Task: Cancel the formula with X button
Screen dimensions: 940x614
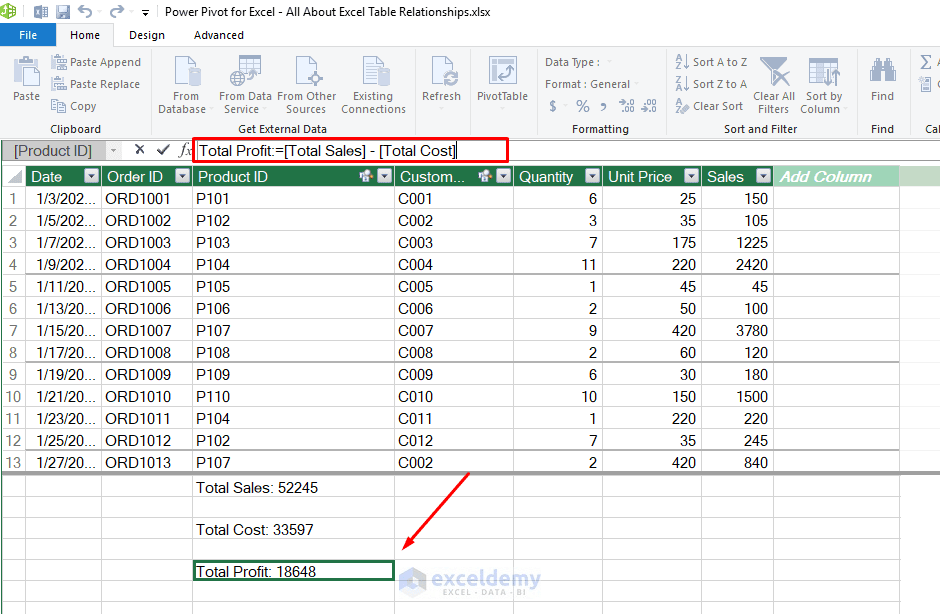Action: [x=140, y=150]
